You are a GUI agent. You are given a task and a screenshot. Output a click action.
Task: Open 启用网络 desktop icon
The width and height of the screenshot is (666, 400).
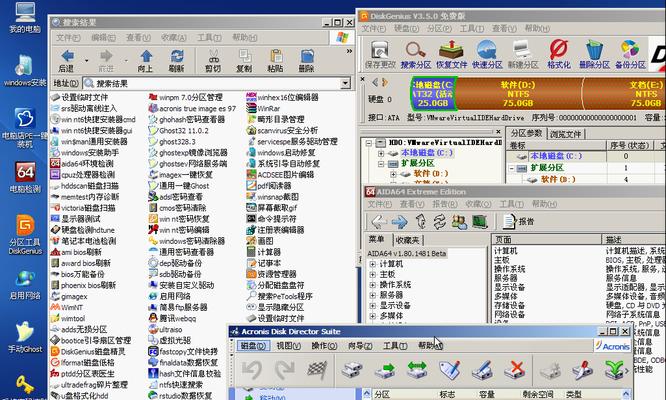tap(25, 285)
